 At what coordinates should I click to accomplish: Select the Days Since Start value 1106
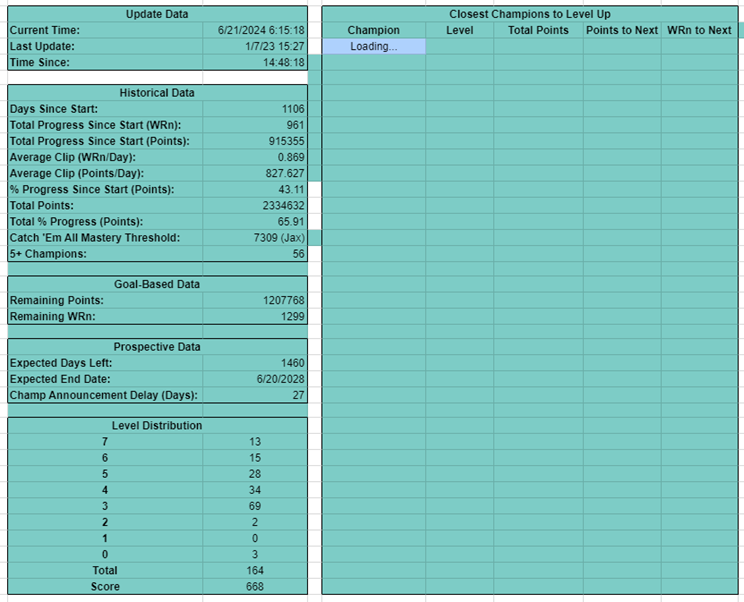[255, 109]
